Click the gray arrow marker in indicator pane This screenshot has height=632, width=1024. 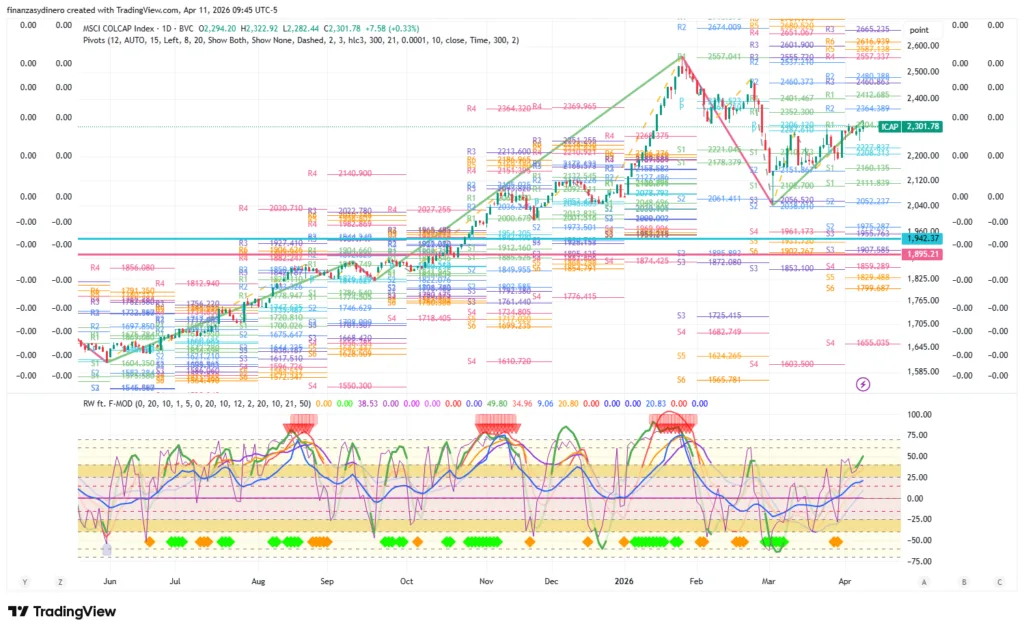point(108,549)
